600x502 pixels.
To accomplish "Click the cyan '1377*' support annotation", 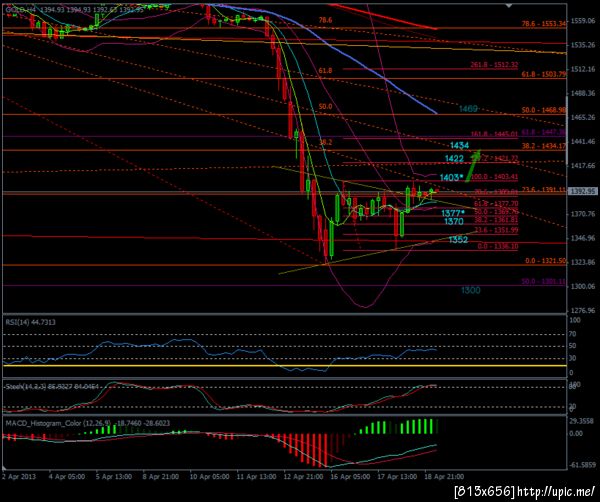I will point(453,213).
